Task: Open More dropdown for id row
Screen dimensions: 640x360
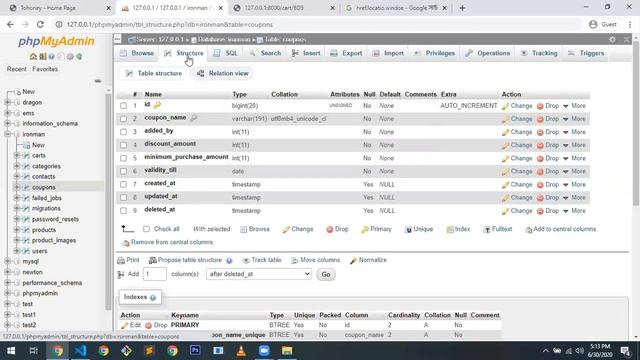Action: [x=574, y=106]
